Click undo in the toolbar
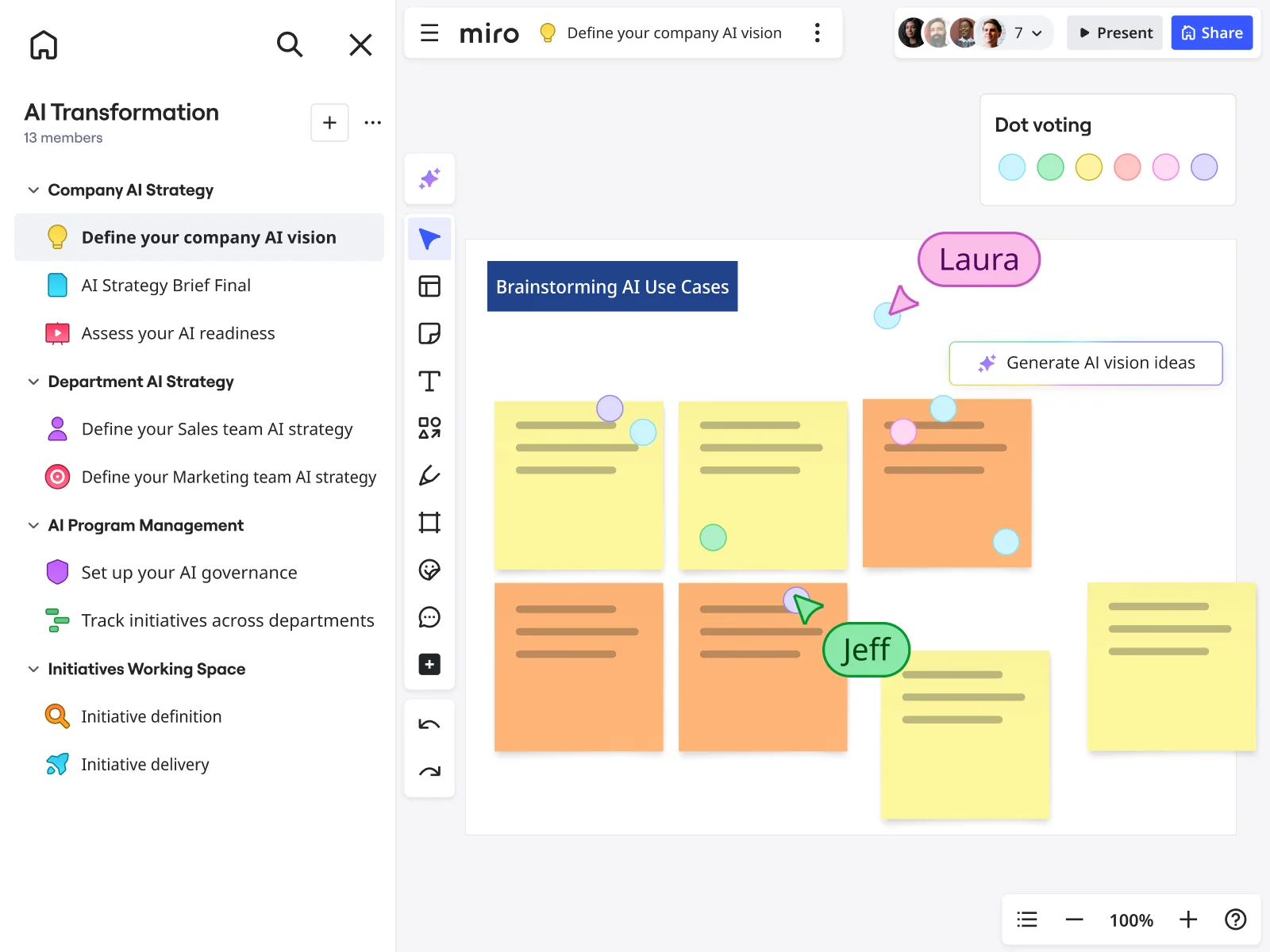The image size is (1270, 952). coord(429,723)
